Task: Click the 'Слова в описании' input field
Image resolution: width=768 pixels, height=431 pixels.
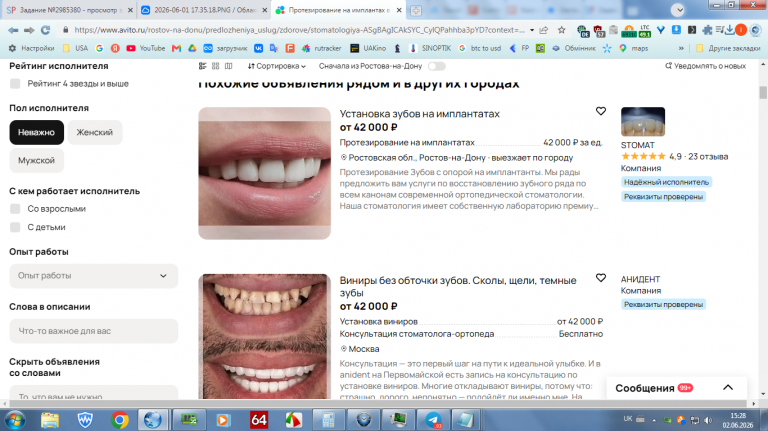Action: click(94, 331)
